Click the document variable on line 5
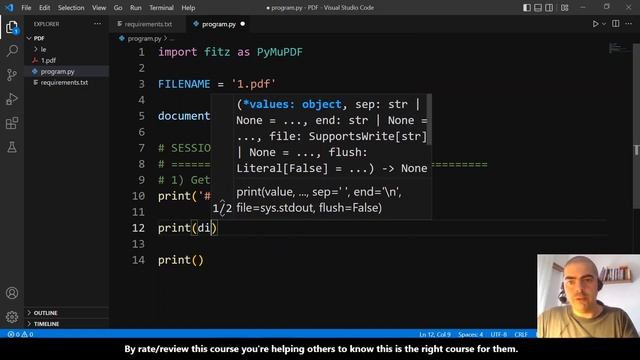The image size is (640, 360). point(184,116)
